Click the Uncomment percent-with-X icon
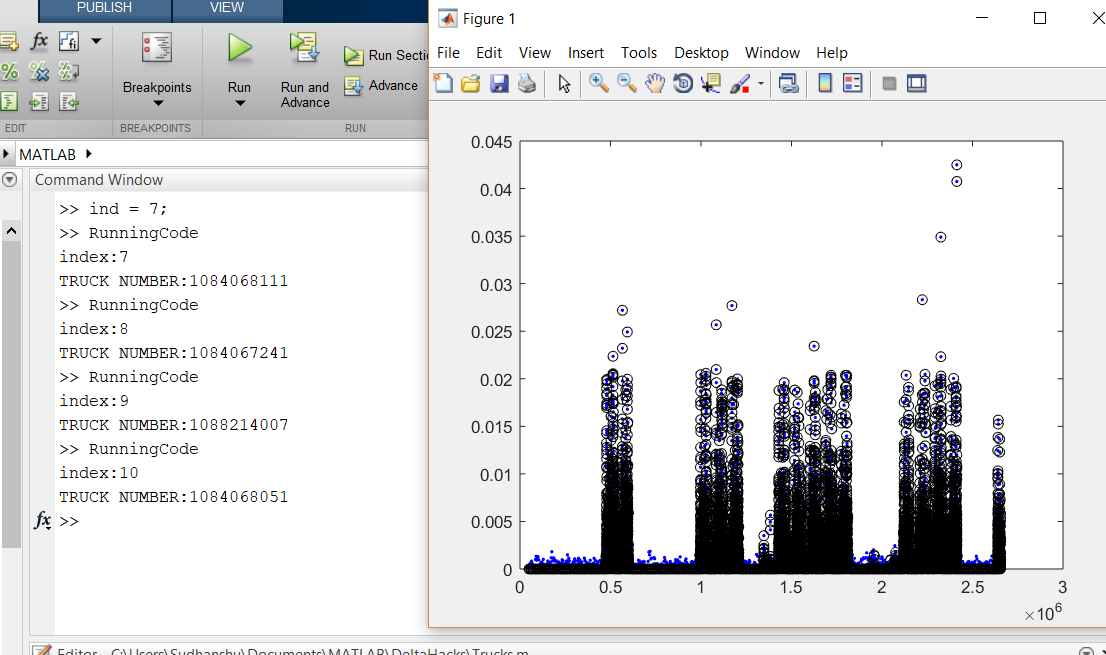The width and height of the screenshot is (1106, 655). click(x=39, y=71)
